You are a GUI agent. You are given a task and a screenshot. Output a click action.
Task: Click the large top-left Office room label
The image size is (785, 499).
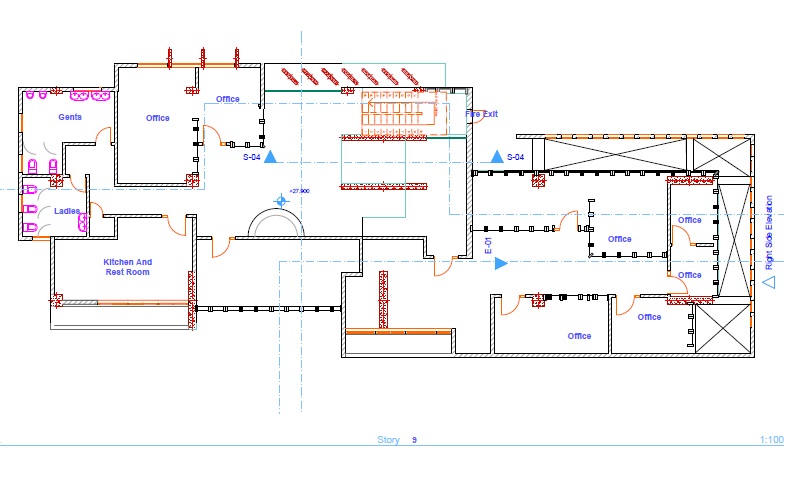click(158, 118)
